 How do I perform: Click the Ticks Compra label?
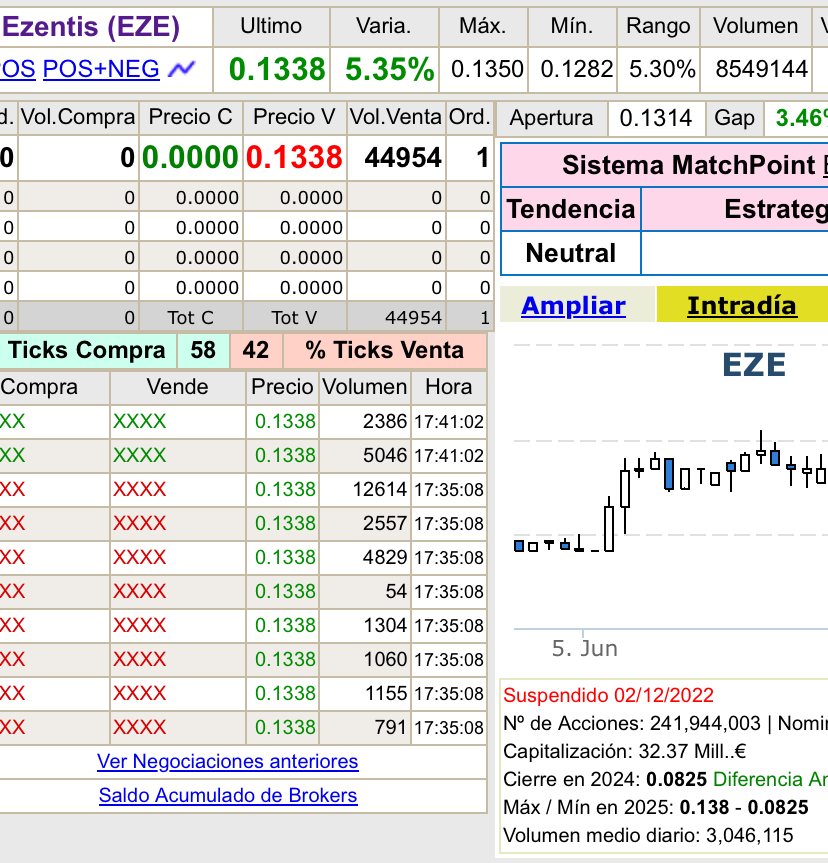(87, 350)
